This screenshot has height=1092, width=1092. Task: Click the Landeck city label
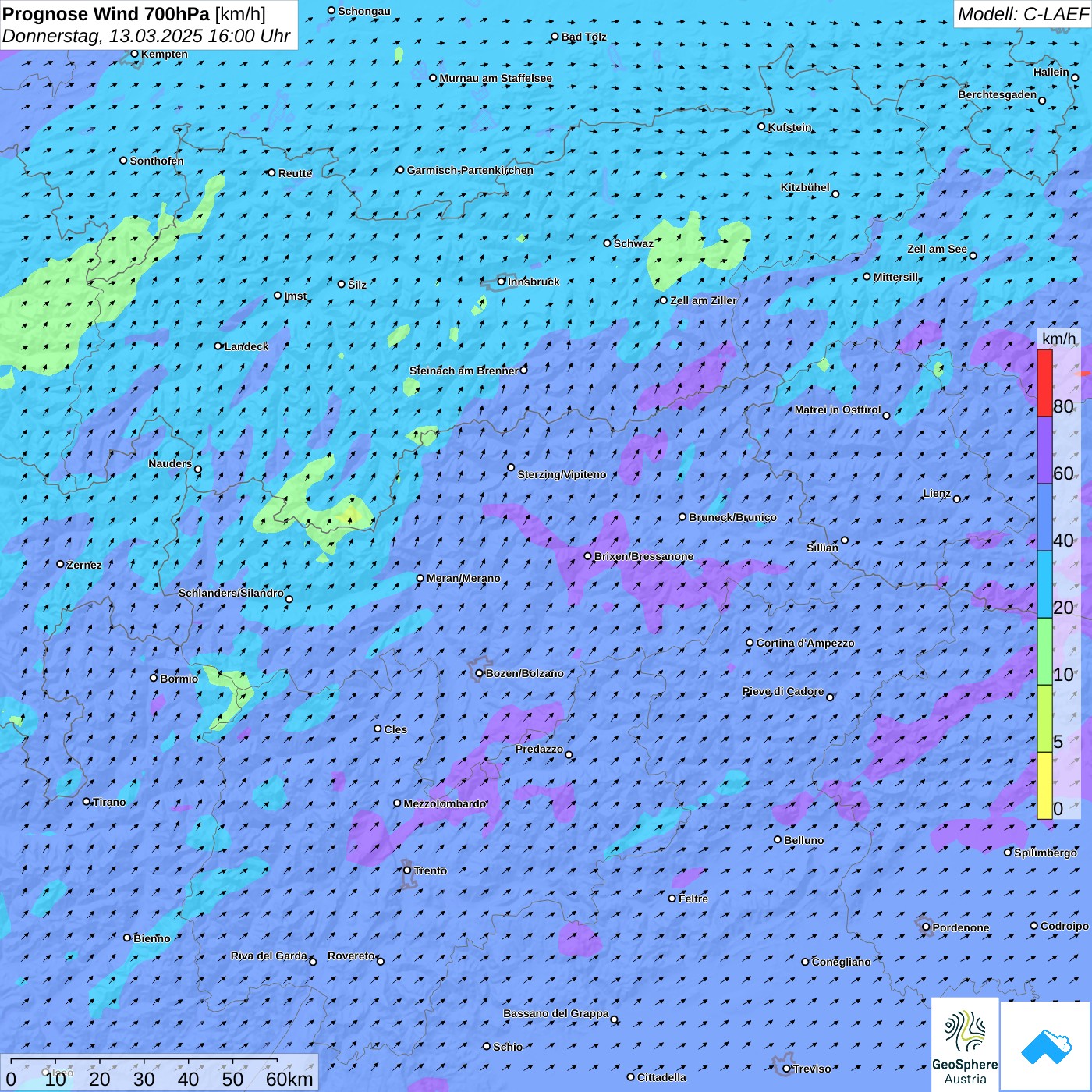click(246, 346)
